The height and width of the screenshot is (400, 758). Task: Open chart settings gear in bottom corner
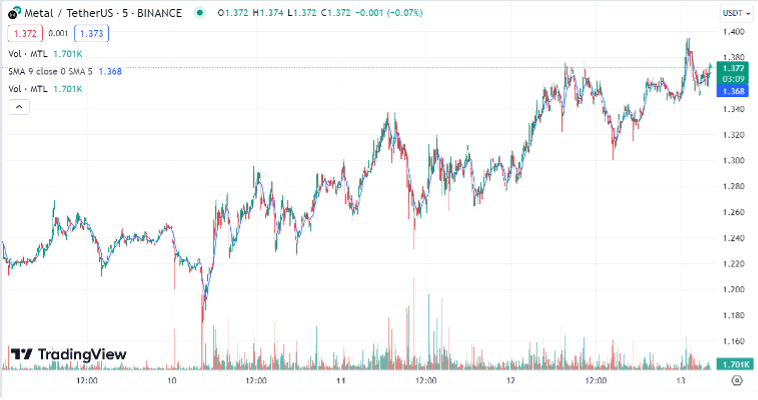click(x=737, y=381)
